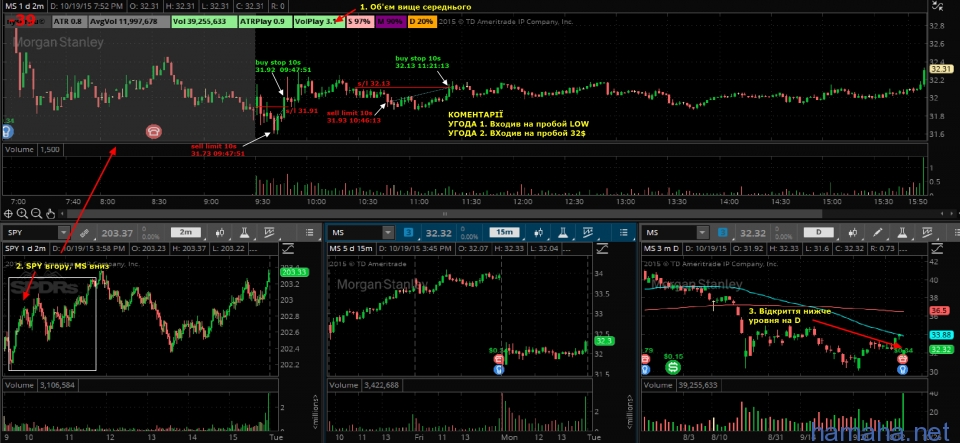Open chart style icon in SPY panel
960x443 pixels.
click(220, 233)
